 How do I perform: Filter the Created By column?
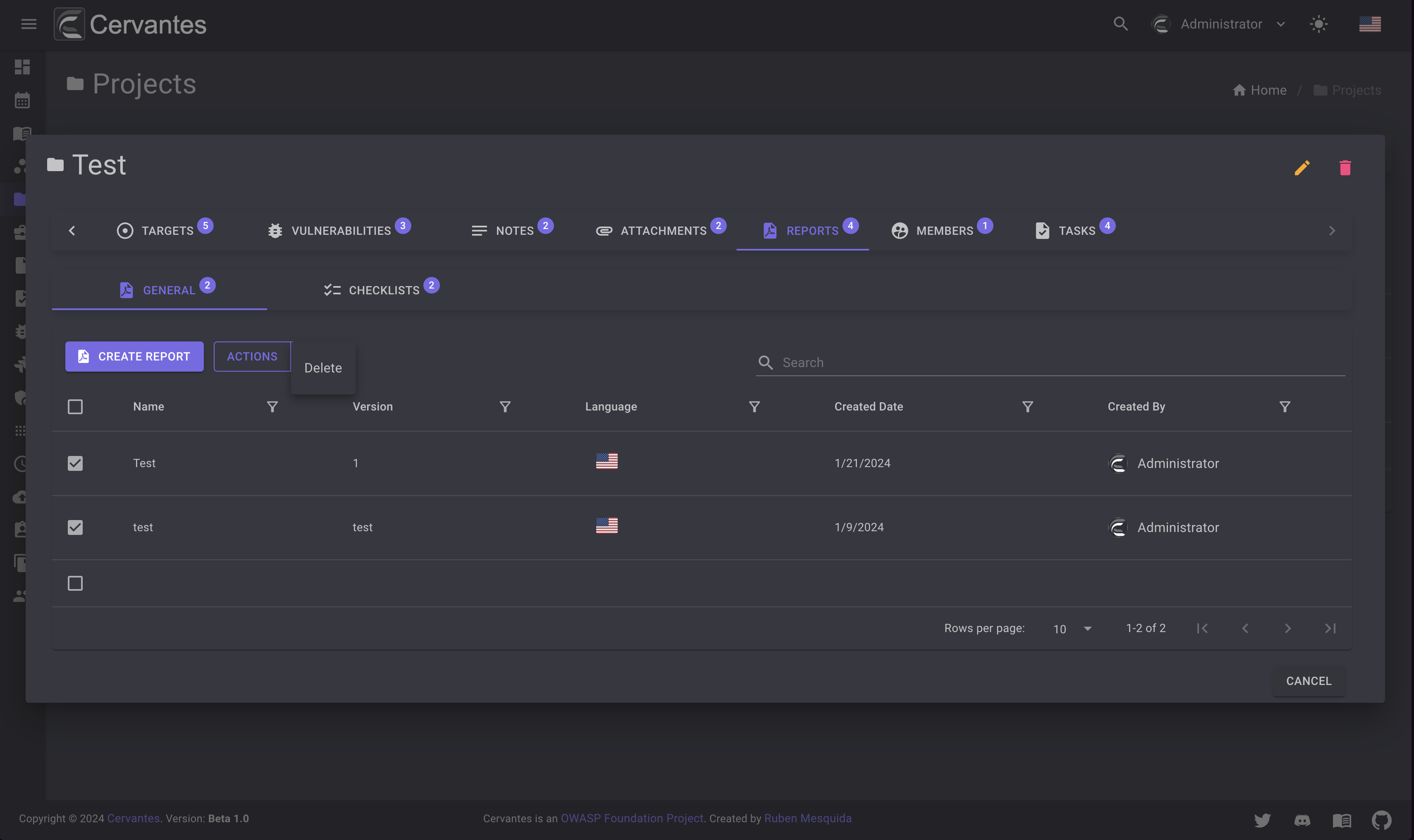(x=1284, y=406)
